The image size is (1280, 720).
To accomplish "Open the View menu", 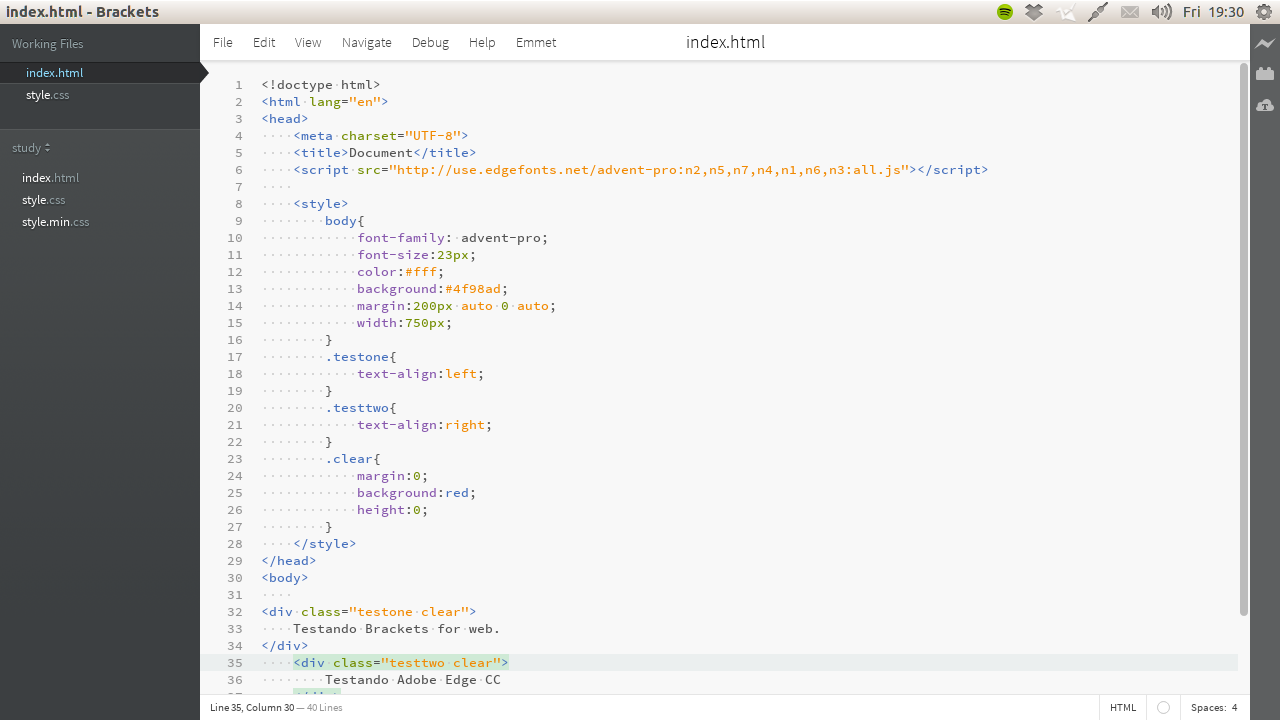I will tap(308, 42).
